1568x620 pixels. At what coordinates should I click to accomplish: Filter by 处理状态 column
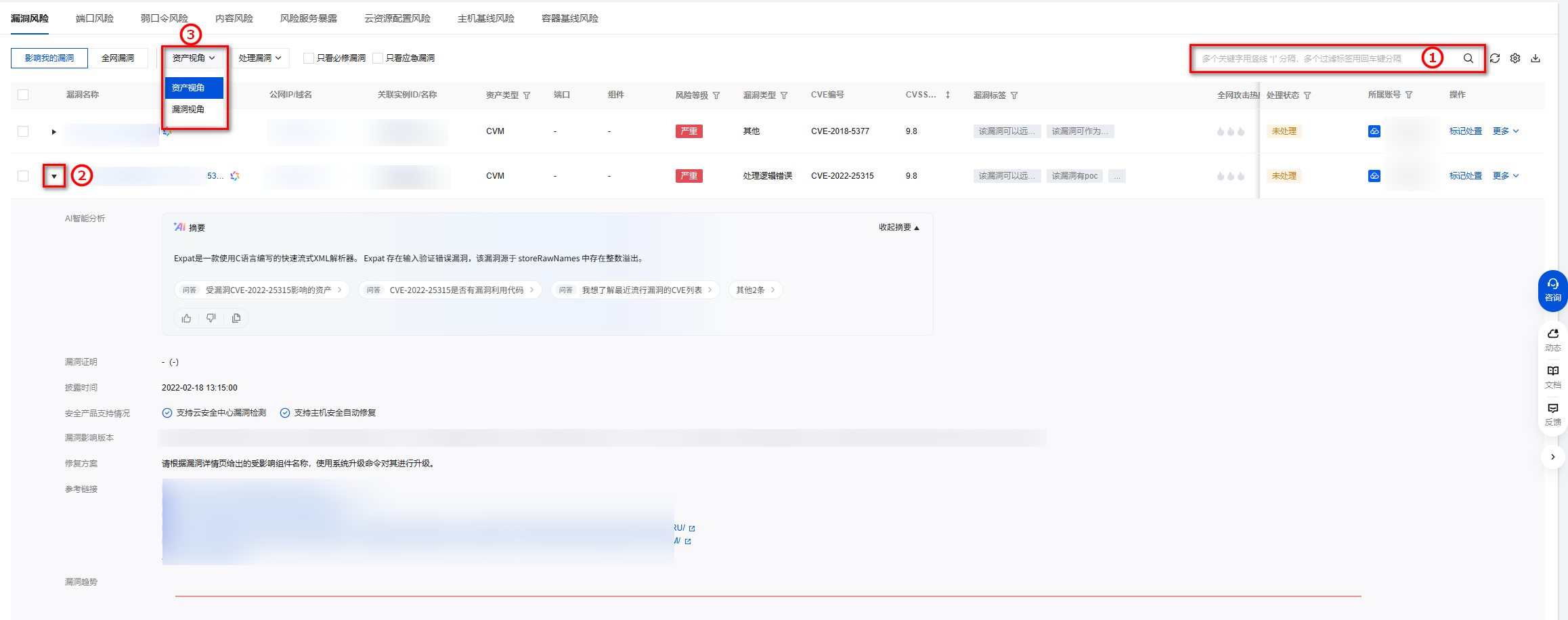[x=1307, y=95]
